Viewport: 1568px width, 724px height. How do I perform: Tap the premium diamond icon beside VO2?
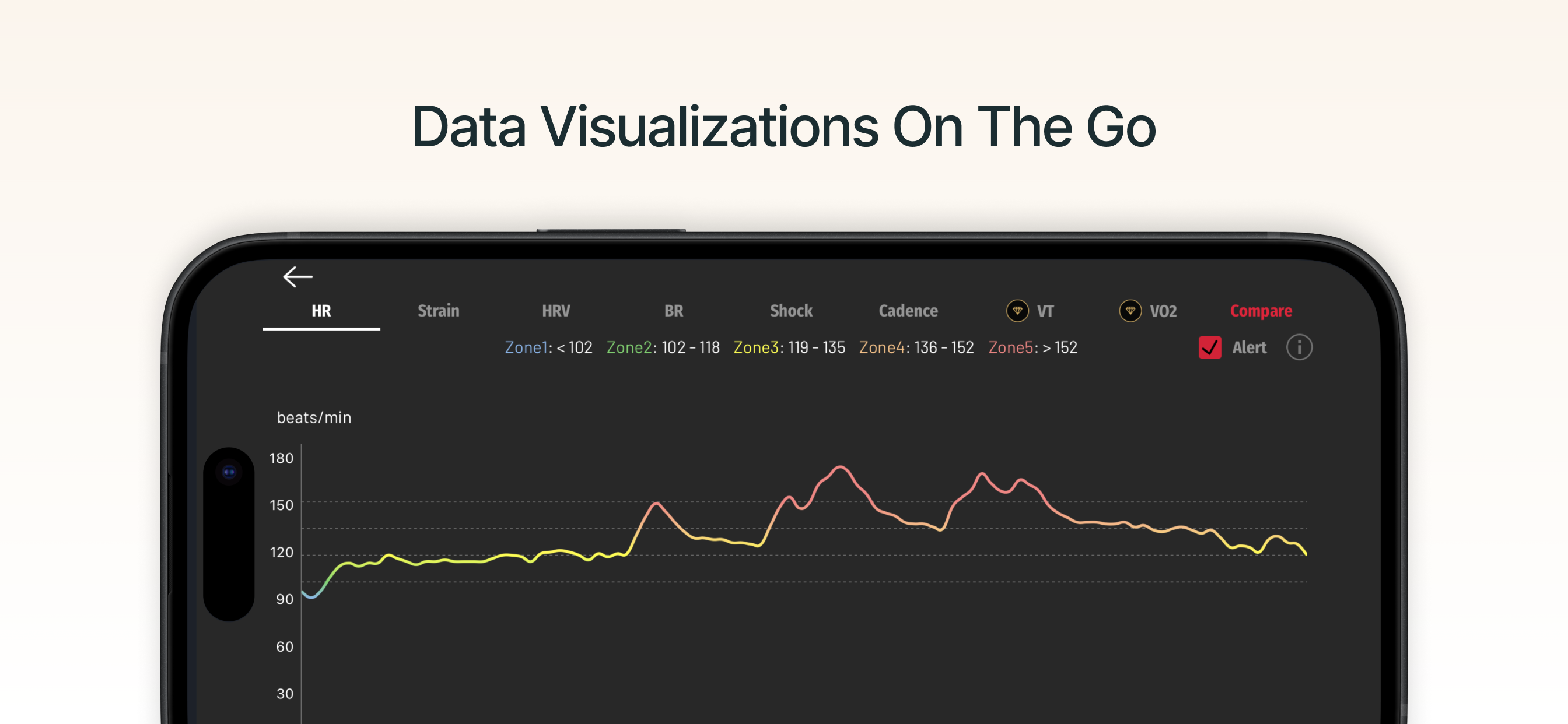coord(1130,311)
